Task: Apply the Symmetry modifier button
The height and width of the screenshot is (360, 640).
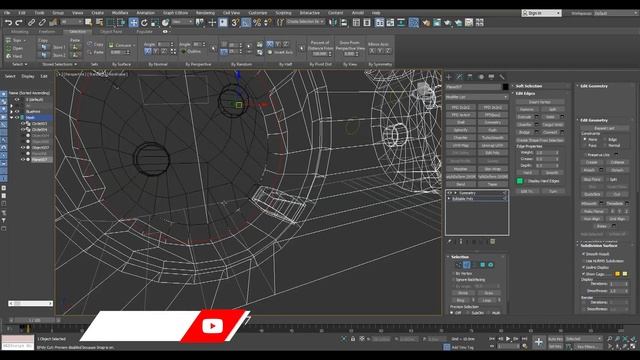Action: 493,122
